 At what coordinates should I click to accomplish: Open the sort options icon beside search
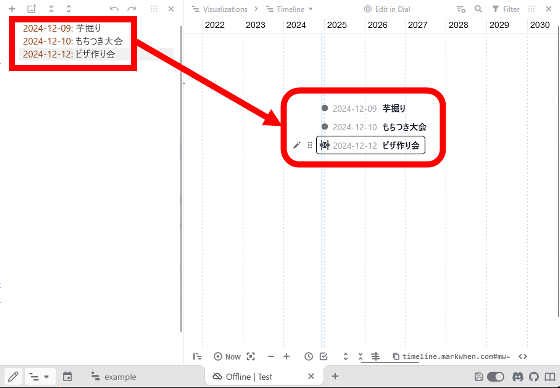[461, 9]
